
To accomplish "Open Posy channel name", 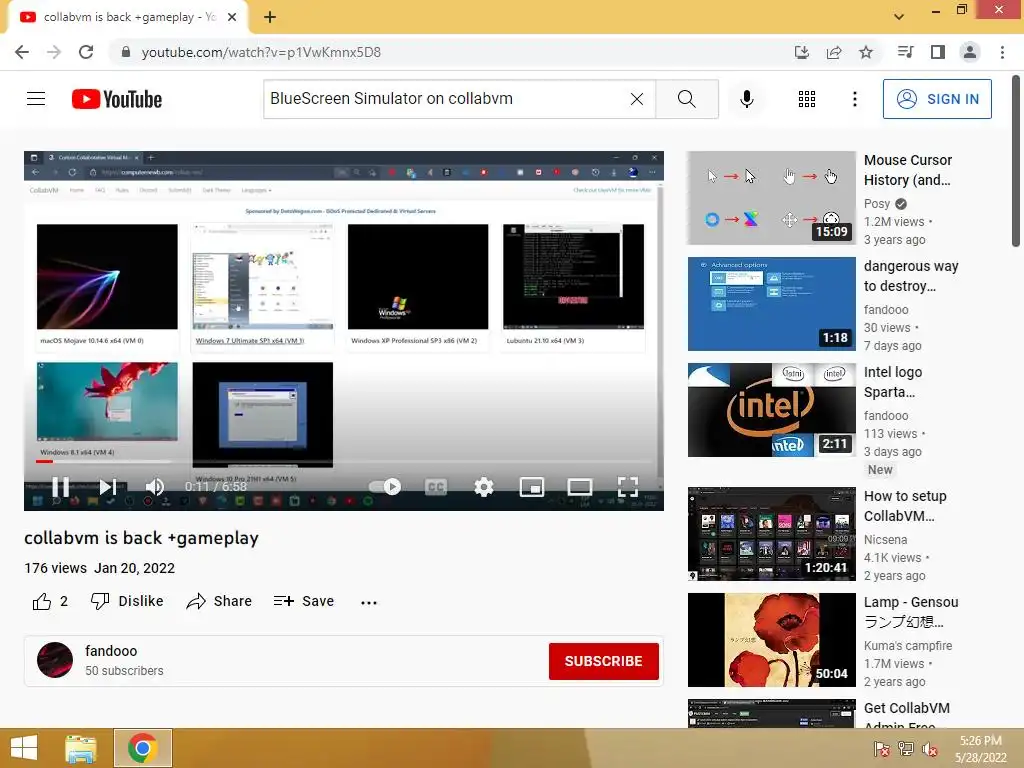I will pyautogui.click(x=877, y=204).
